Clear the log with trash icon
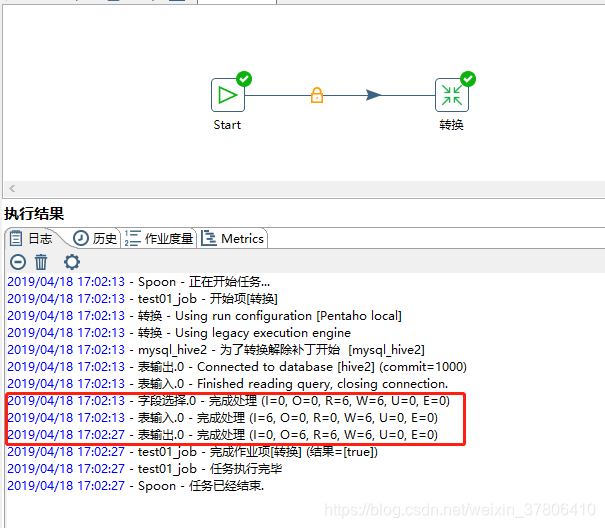This screenshot has height=528, width=605. 41,262
